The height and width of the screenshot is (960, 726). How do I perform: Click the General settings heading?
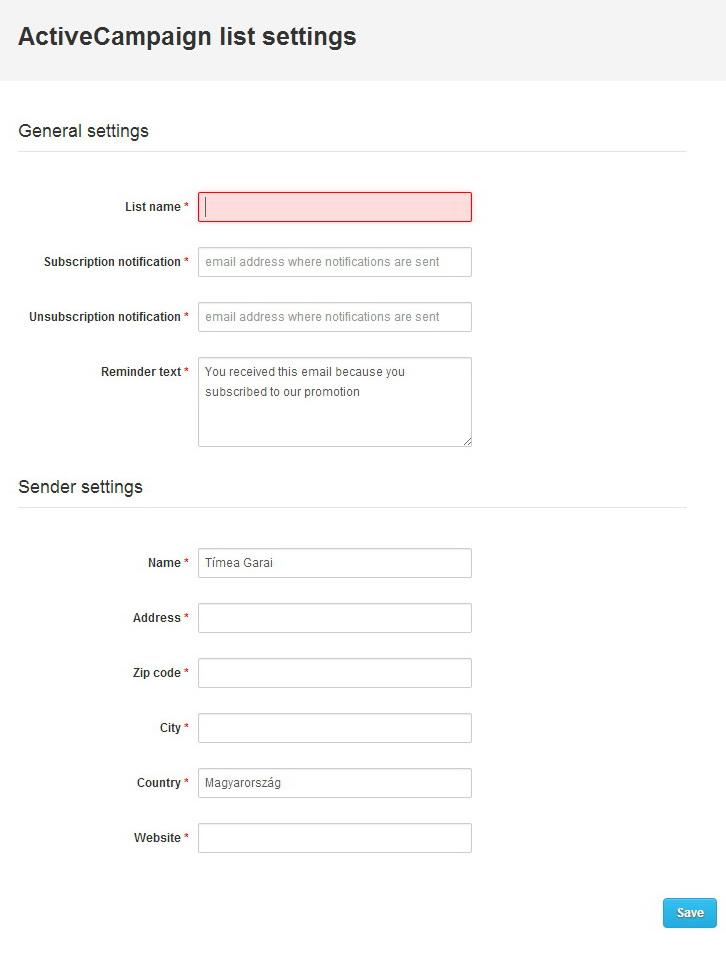pyautogui.click(x=83, y=131)
